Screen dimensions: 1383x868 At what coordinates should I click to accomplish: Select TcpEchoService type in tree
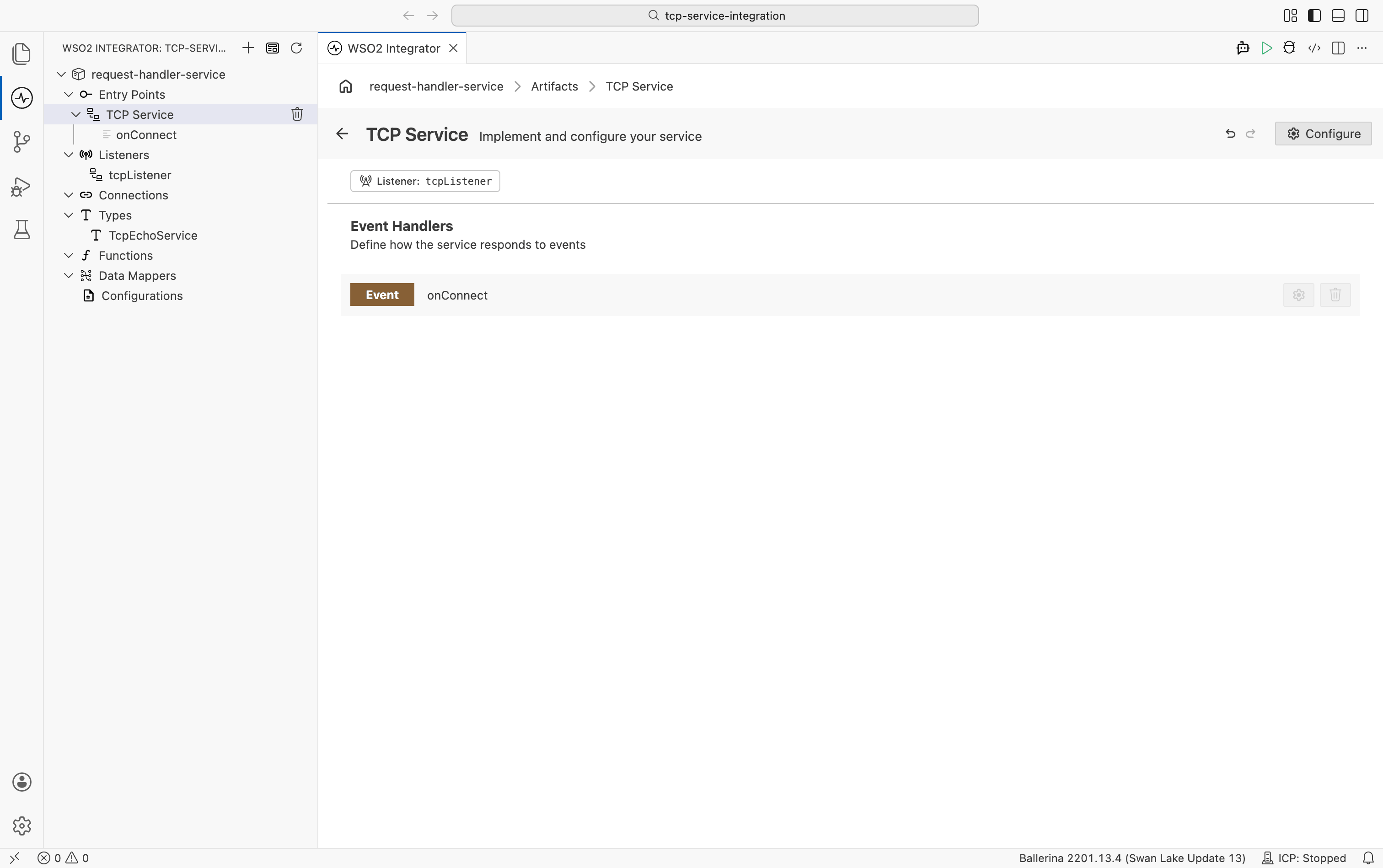(153, 235)
